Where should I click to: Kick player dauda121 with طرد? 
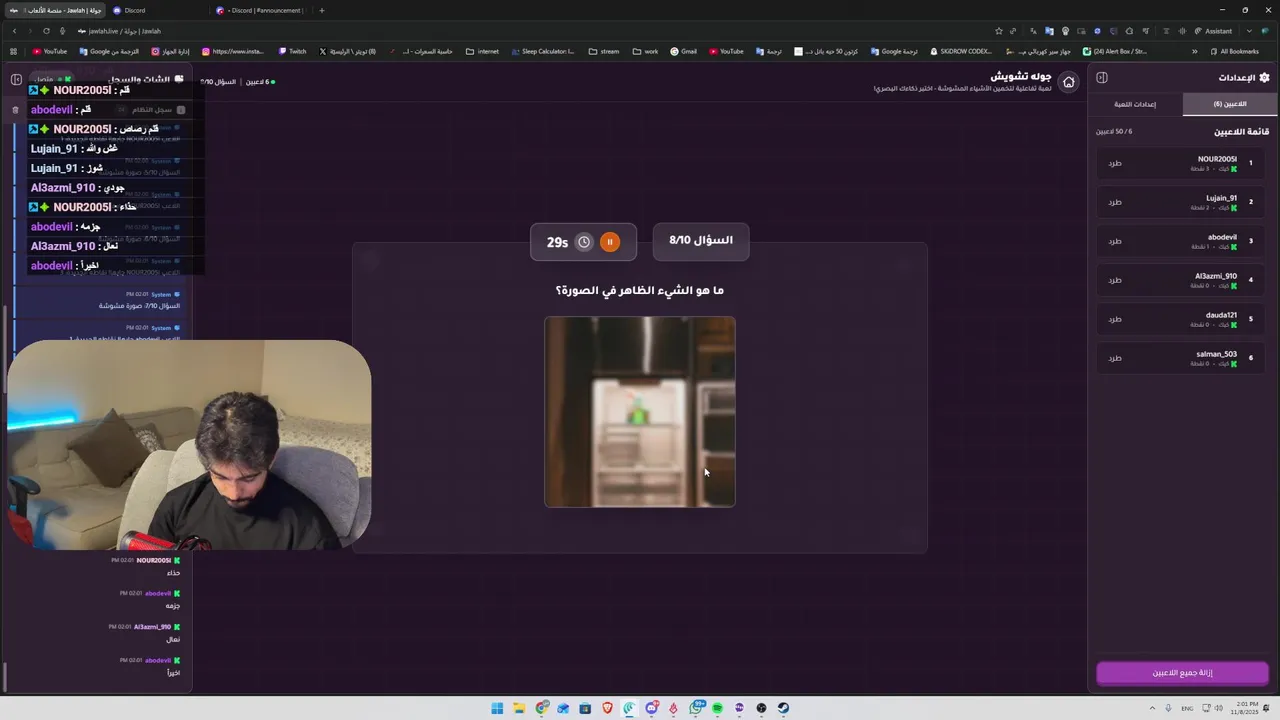click(x=1115, y=319)
